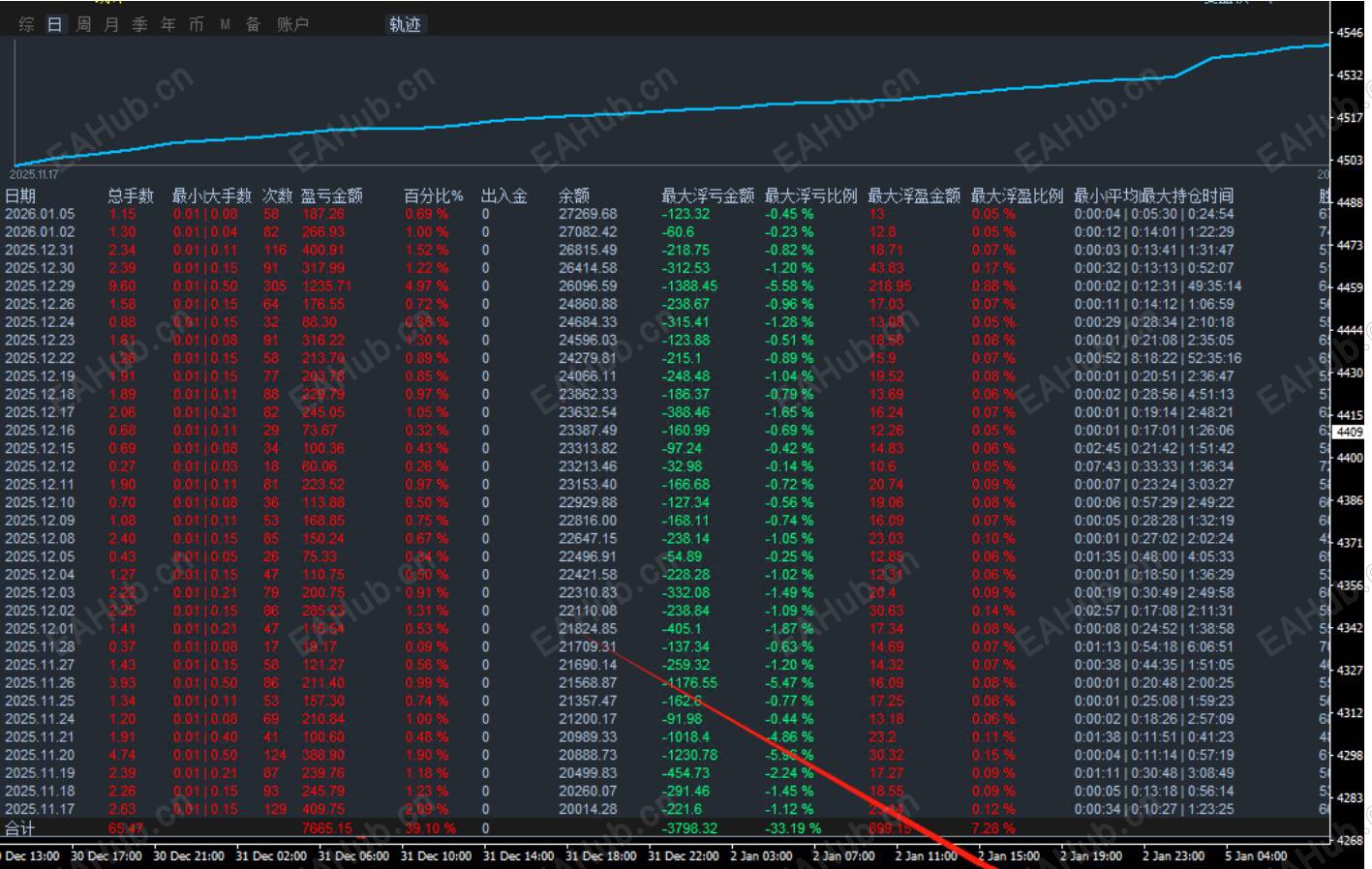The height and width of the screenshot is (869, 1372).
Task: Click the 百分比% column header
Action: tap(433, 195)
